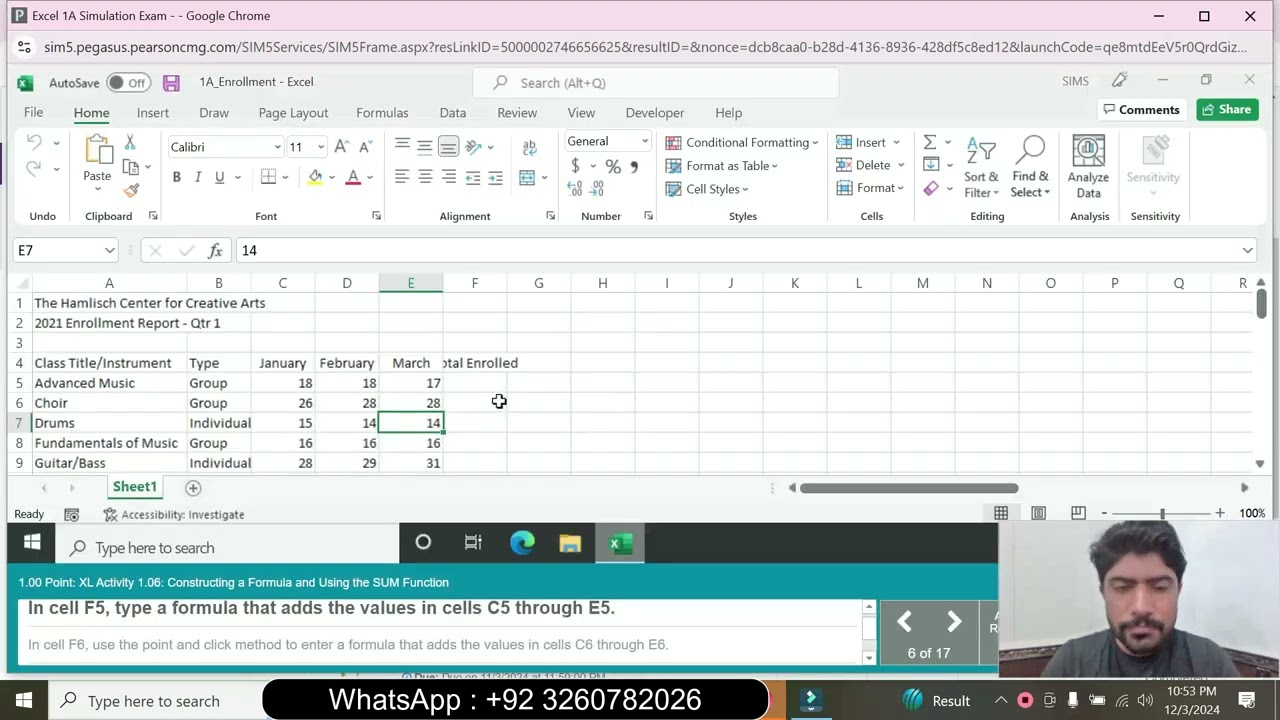Switch to Page Break Preview icon

point(1078,513)
